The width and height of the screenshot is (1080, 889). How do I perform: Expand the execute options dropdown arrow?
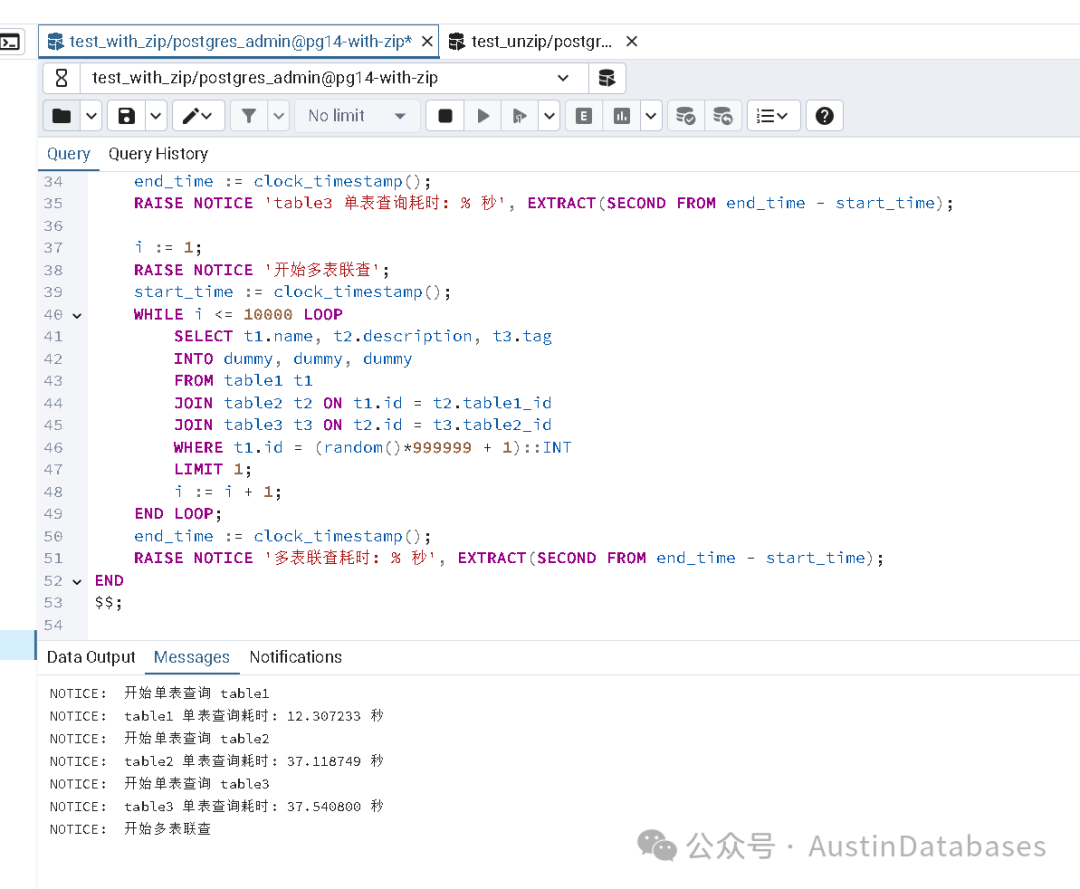[549, 116]
